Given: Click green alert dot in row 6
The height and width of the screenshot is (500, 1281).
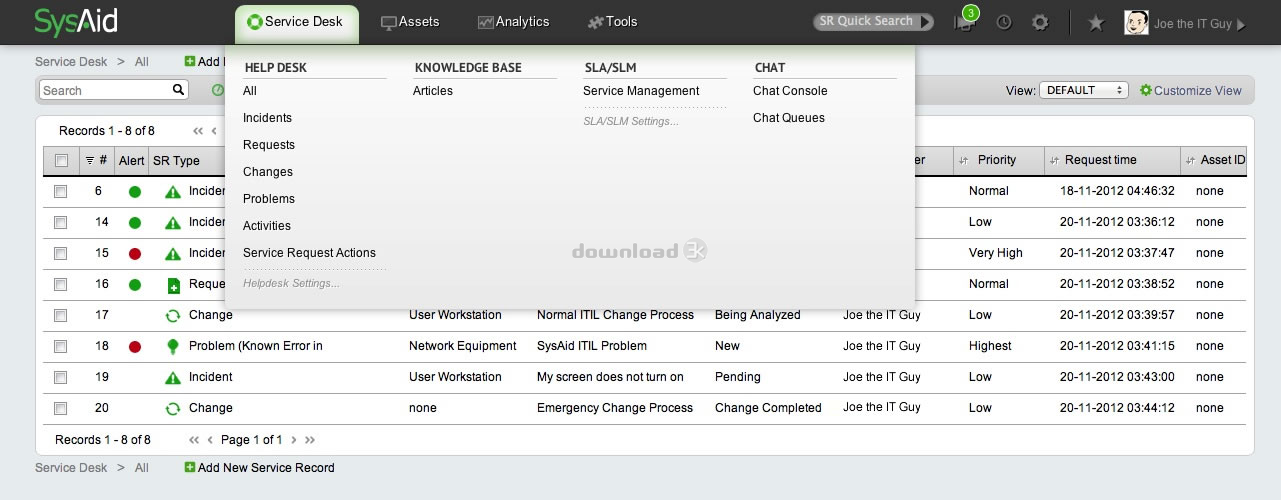Looking at the screenshot, I should pos(135,192).
